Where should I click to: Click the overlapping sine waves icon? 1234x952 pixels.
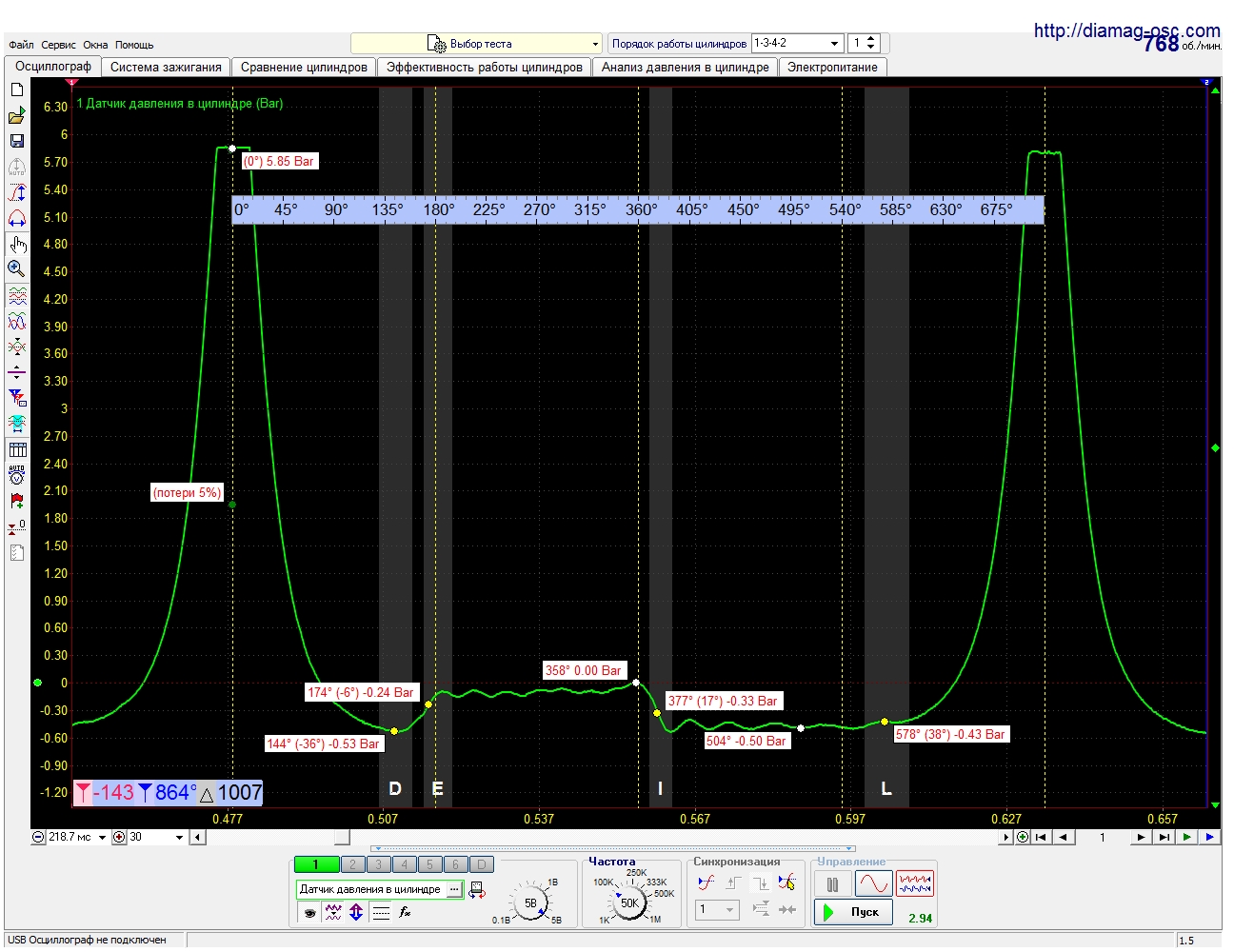[x=16, y=323]
